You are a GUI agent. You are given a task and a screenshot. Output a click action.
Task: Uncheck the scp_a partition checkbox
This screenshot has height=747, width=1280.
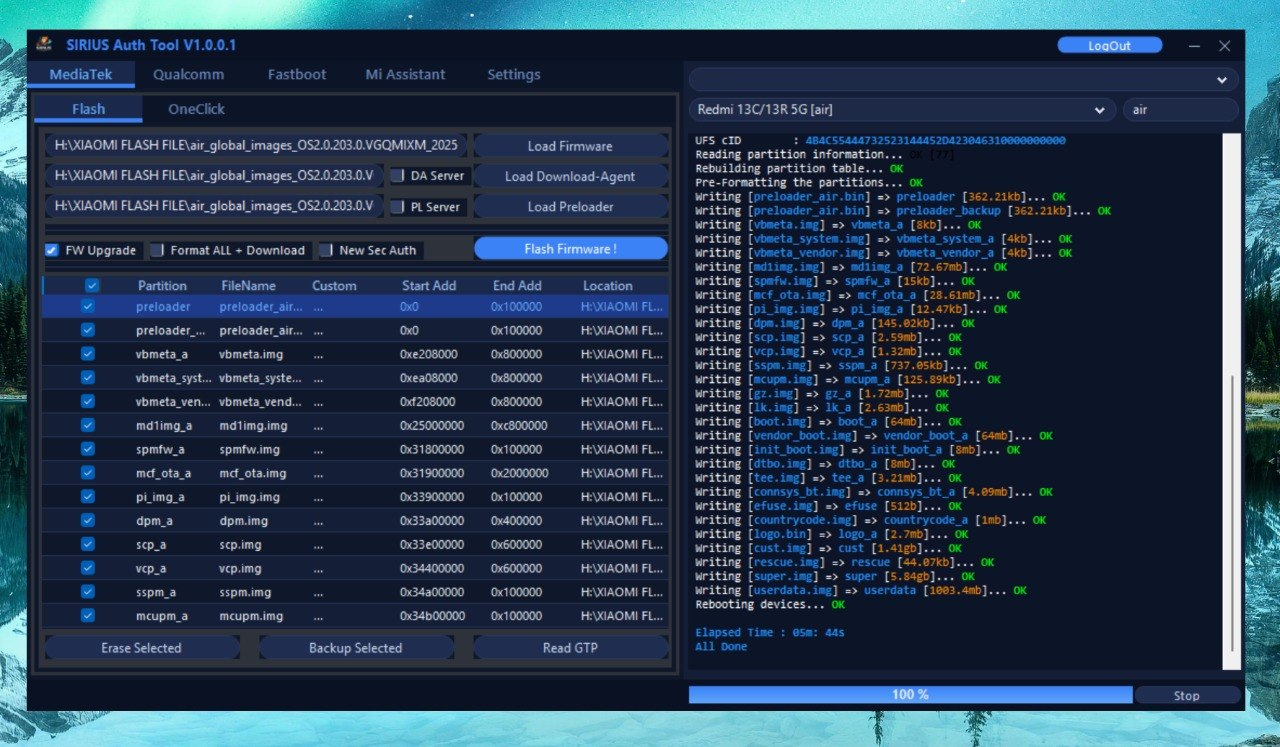click(88, 544)
